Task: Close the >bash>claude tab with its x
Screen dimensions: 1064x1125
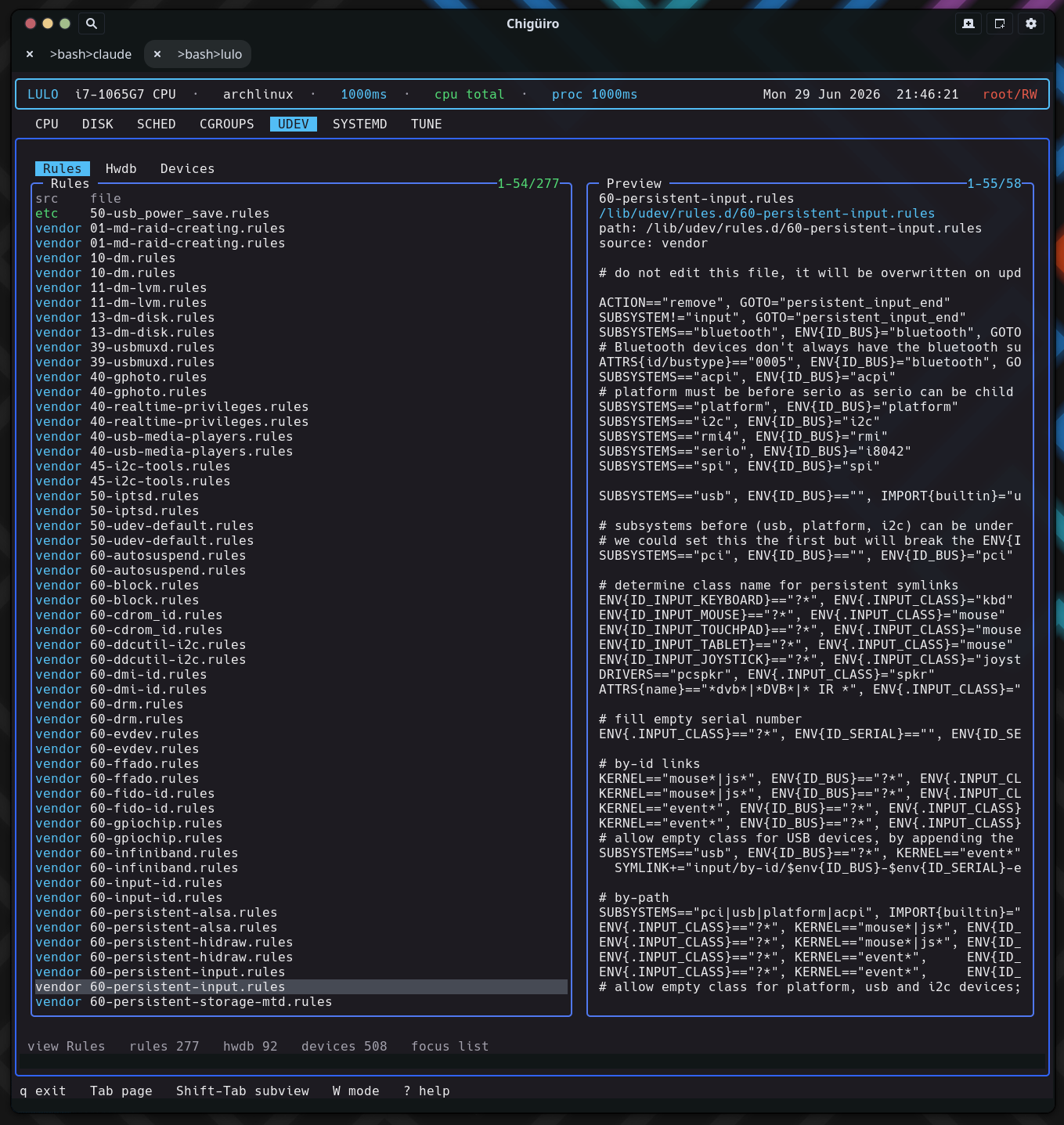Action: pos(30,54)
